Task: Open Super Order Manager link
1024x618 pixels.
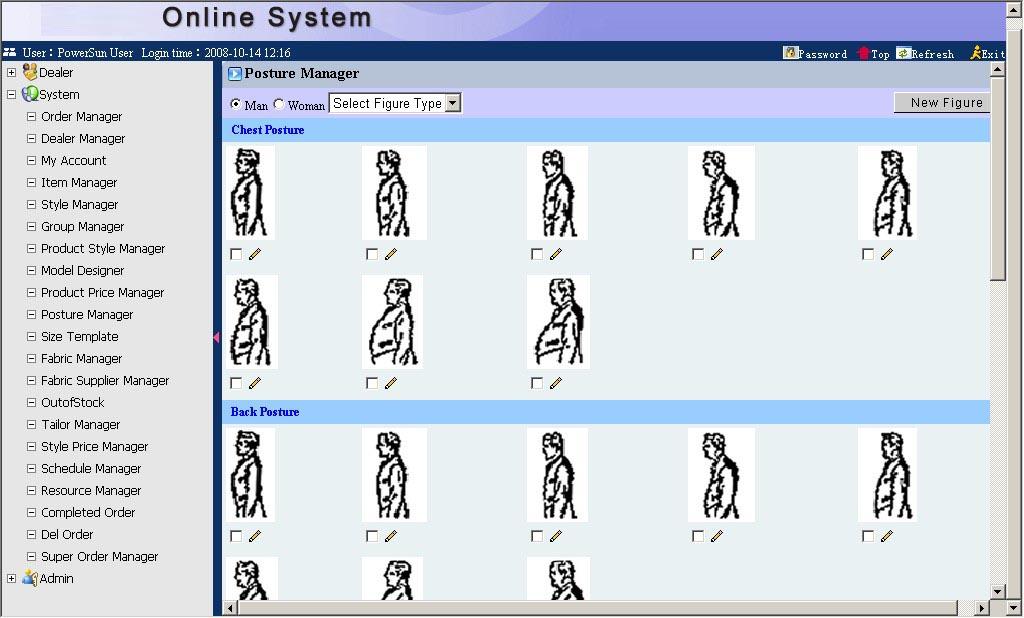Action: click(x=99, y=557)
